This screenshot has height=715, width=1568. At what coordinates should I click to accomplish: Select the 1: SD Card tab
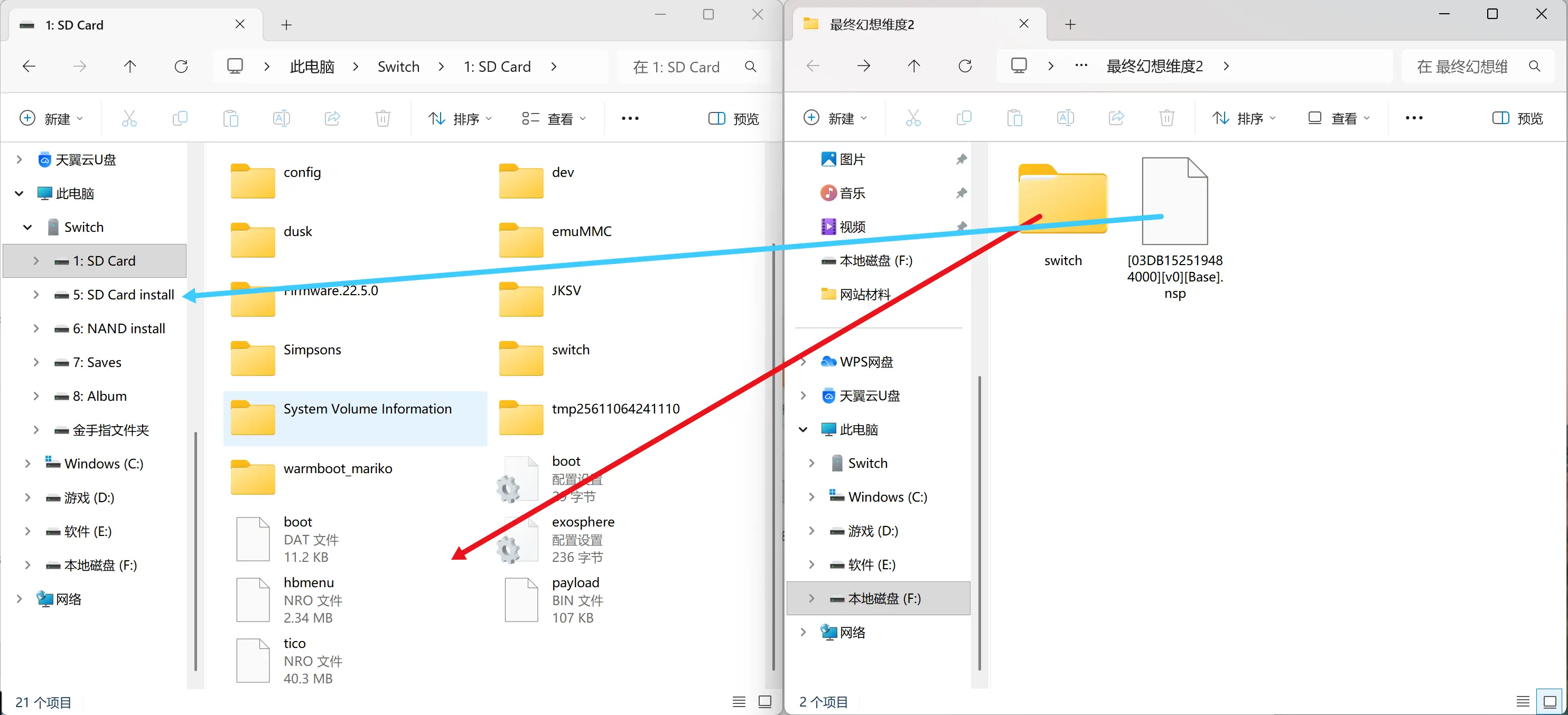135,25
